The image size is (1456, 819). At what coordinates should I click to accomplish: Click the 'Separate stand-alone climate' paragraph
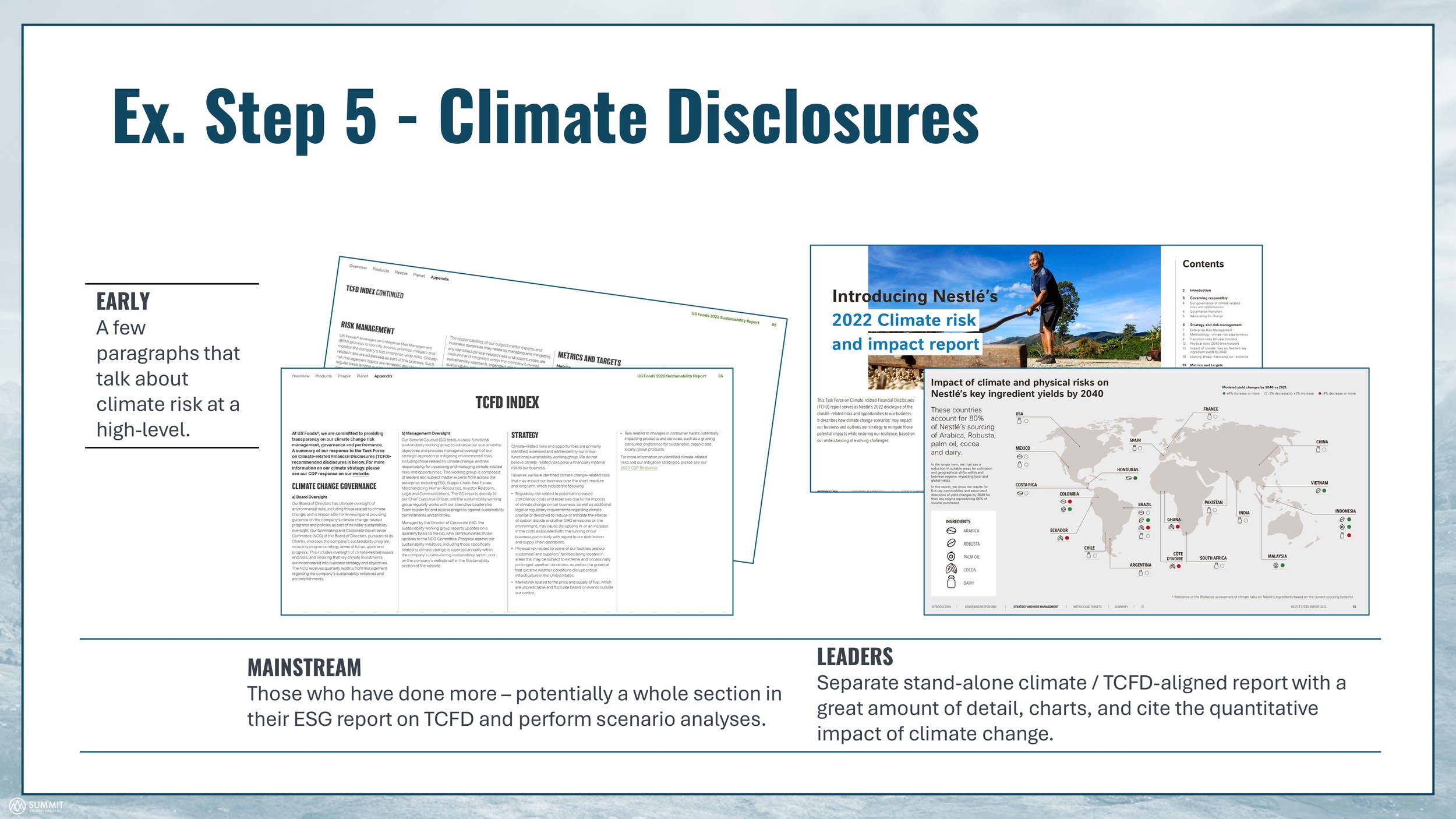[1081, 708]
